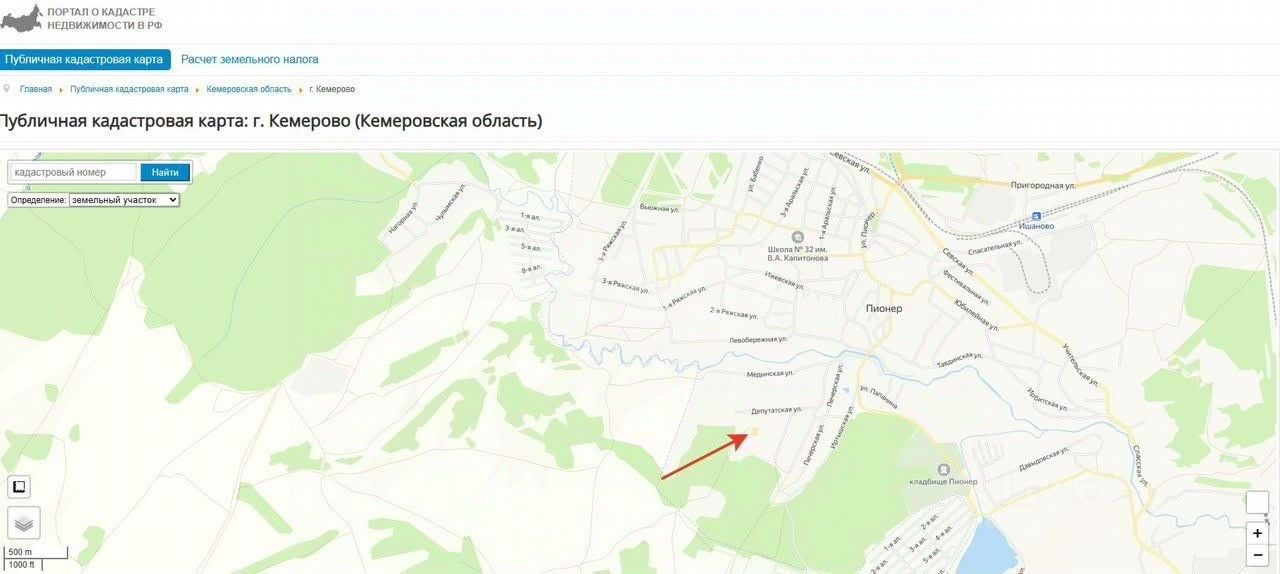Screen dimensions: 1280x574
Task: Open Расчет земельного налога tab
Action: click(250, 60)
